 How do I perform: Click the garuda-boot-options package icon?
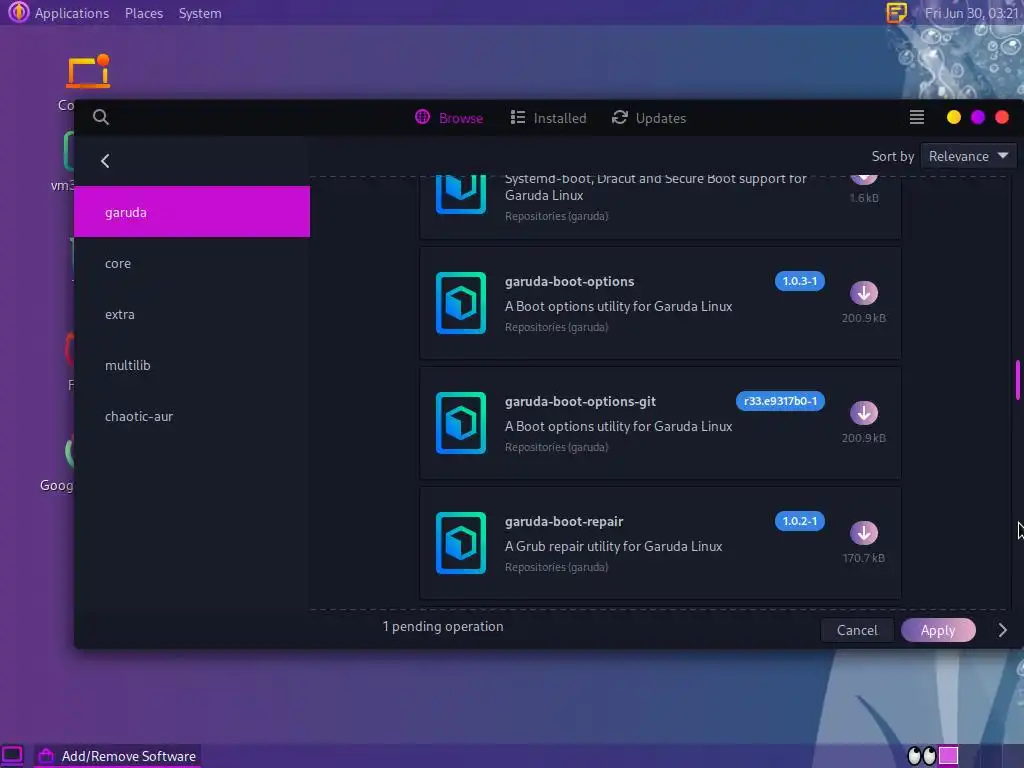coord(461,303)
